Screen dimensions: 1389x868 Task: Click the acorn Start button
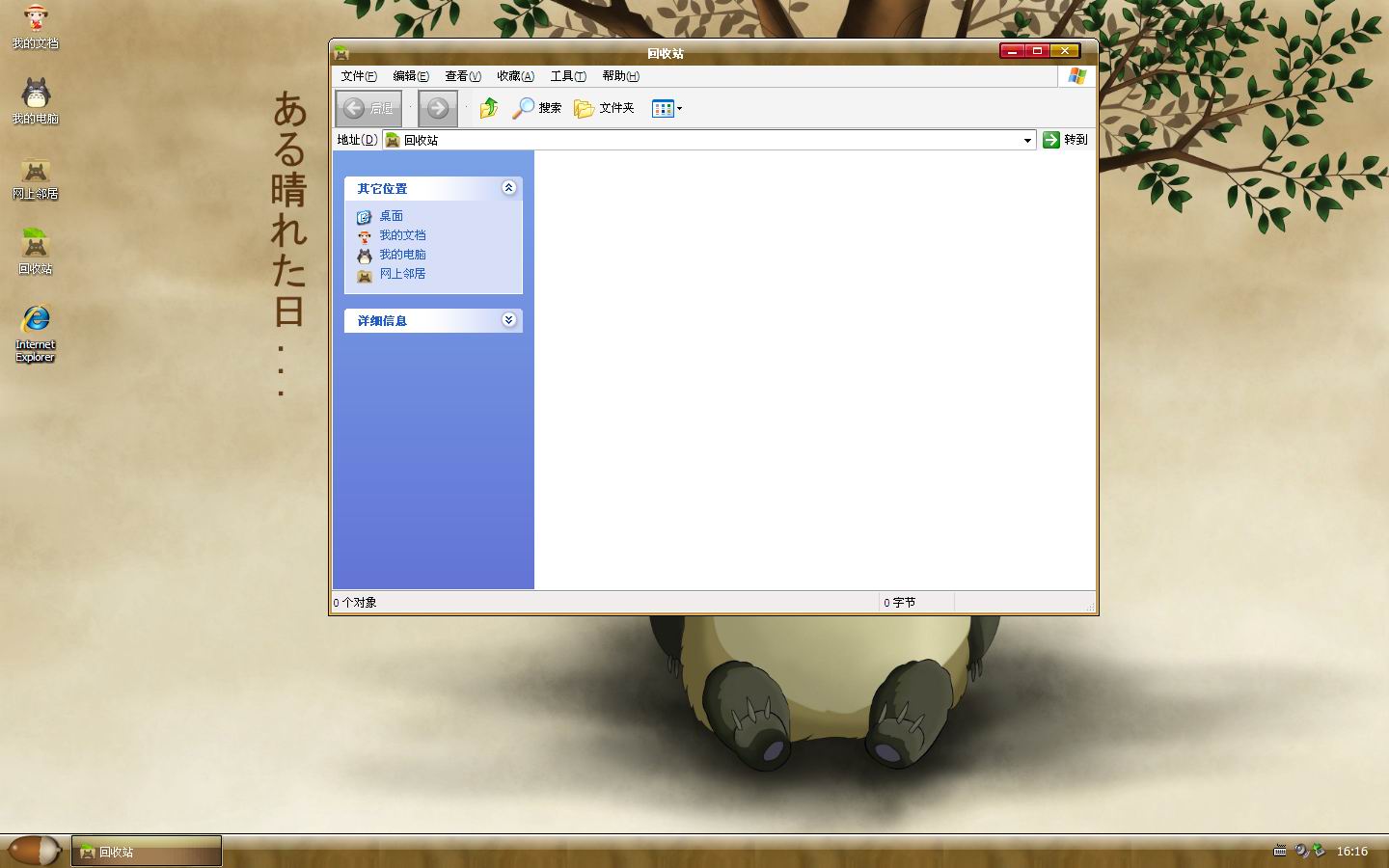point(34,851)
